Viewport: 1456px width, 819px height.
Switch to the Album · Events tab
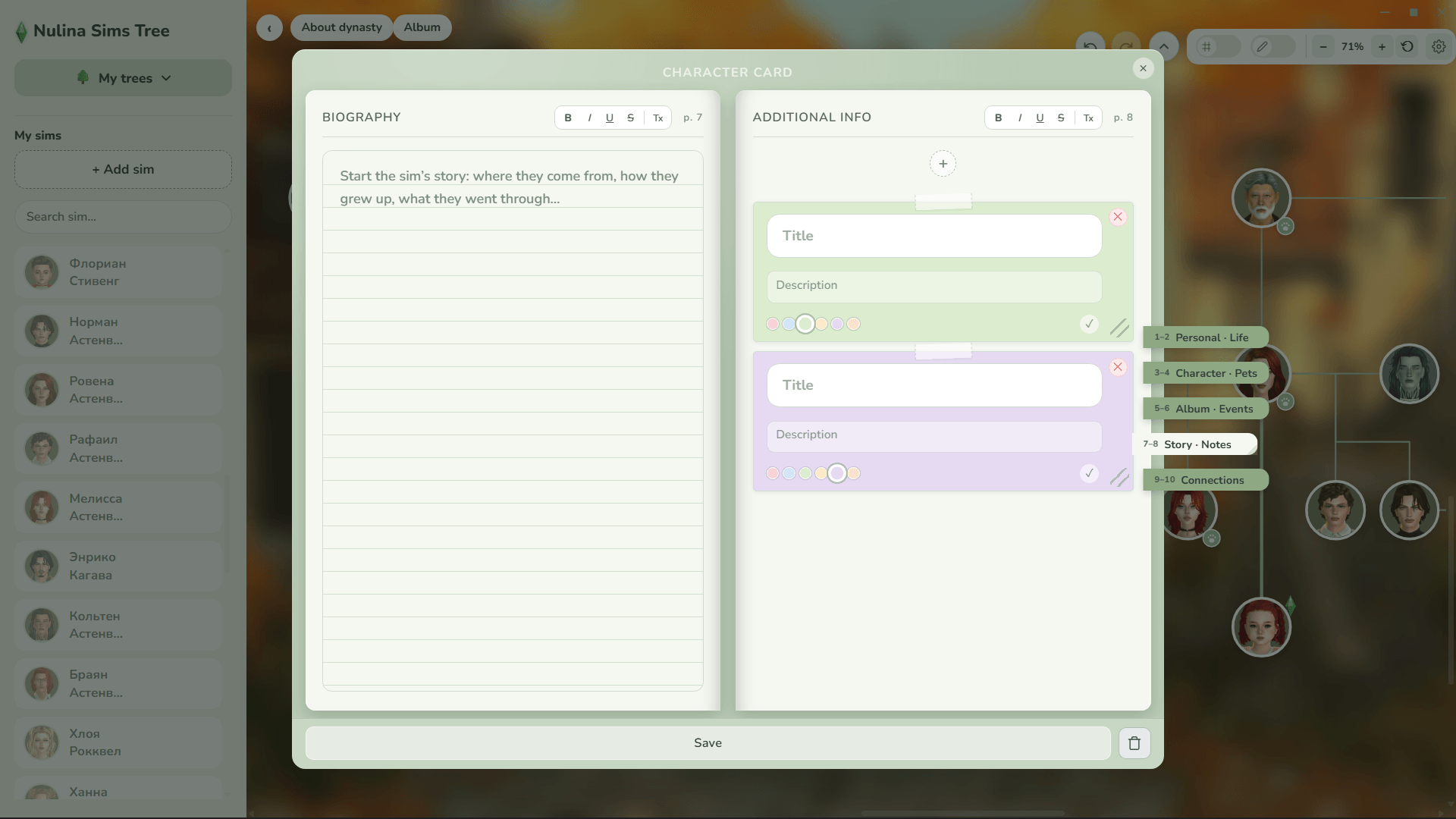tap(1206, 409)
